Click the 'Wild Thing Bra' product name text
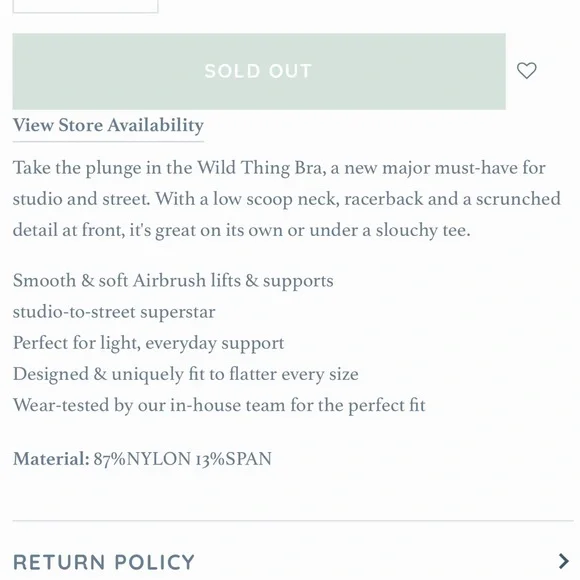This screenshot has height=580, width=580. tap(262, 168)
